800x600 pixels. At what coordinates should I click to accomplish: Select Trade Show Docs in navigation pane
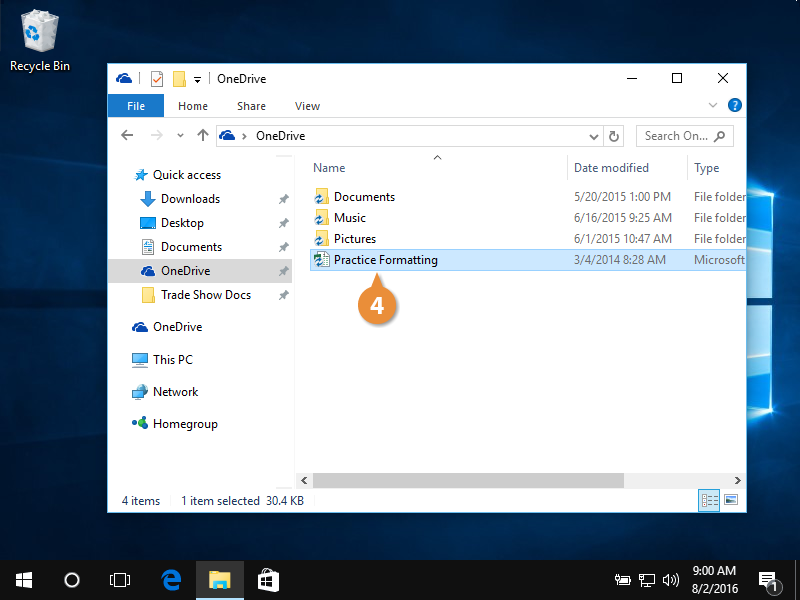[x=205, y=295]
